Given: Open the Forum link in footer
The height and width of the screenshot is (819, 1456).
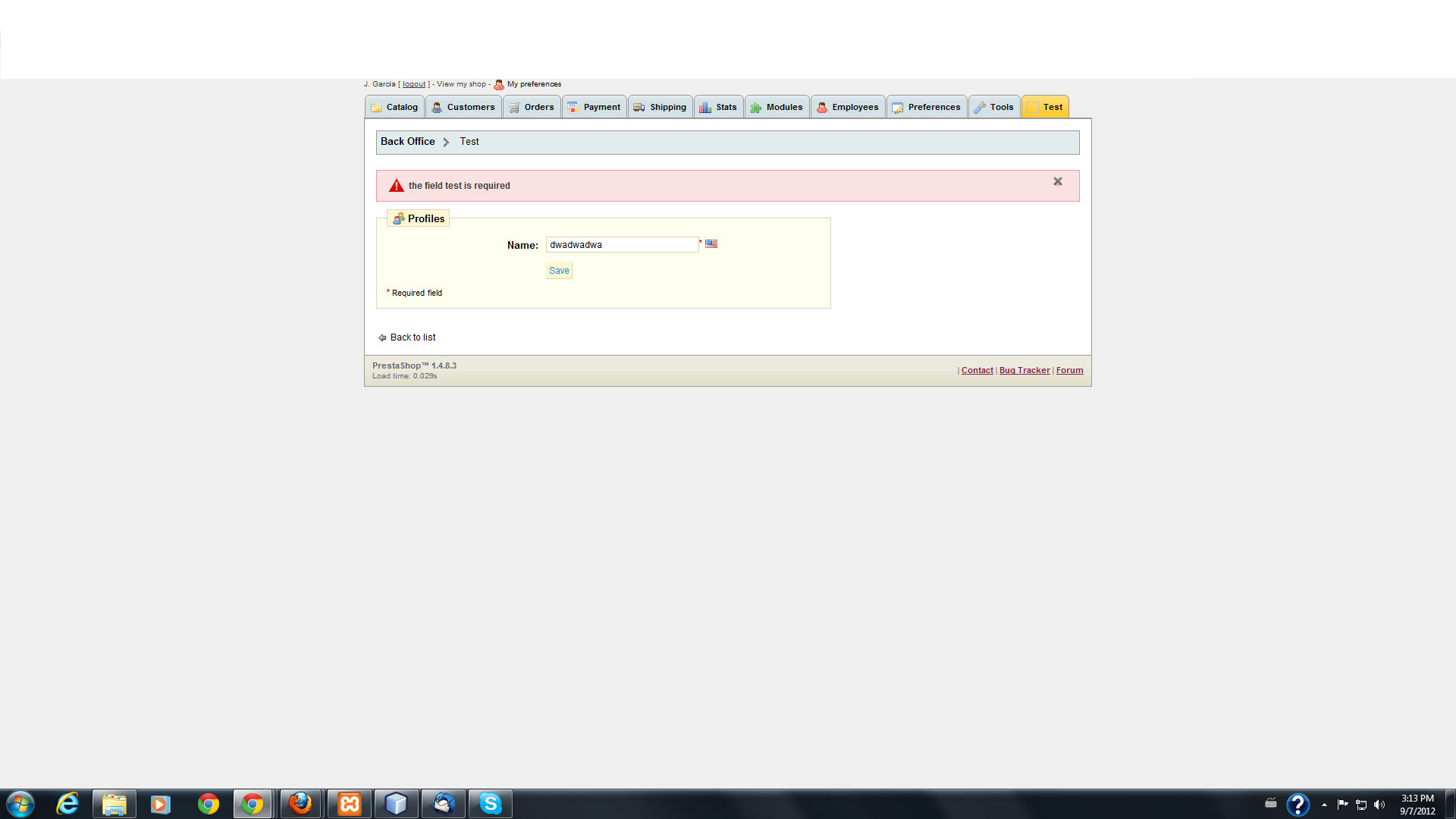Looking at the screenshot, I should pos(1069,371).
